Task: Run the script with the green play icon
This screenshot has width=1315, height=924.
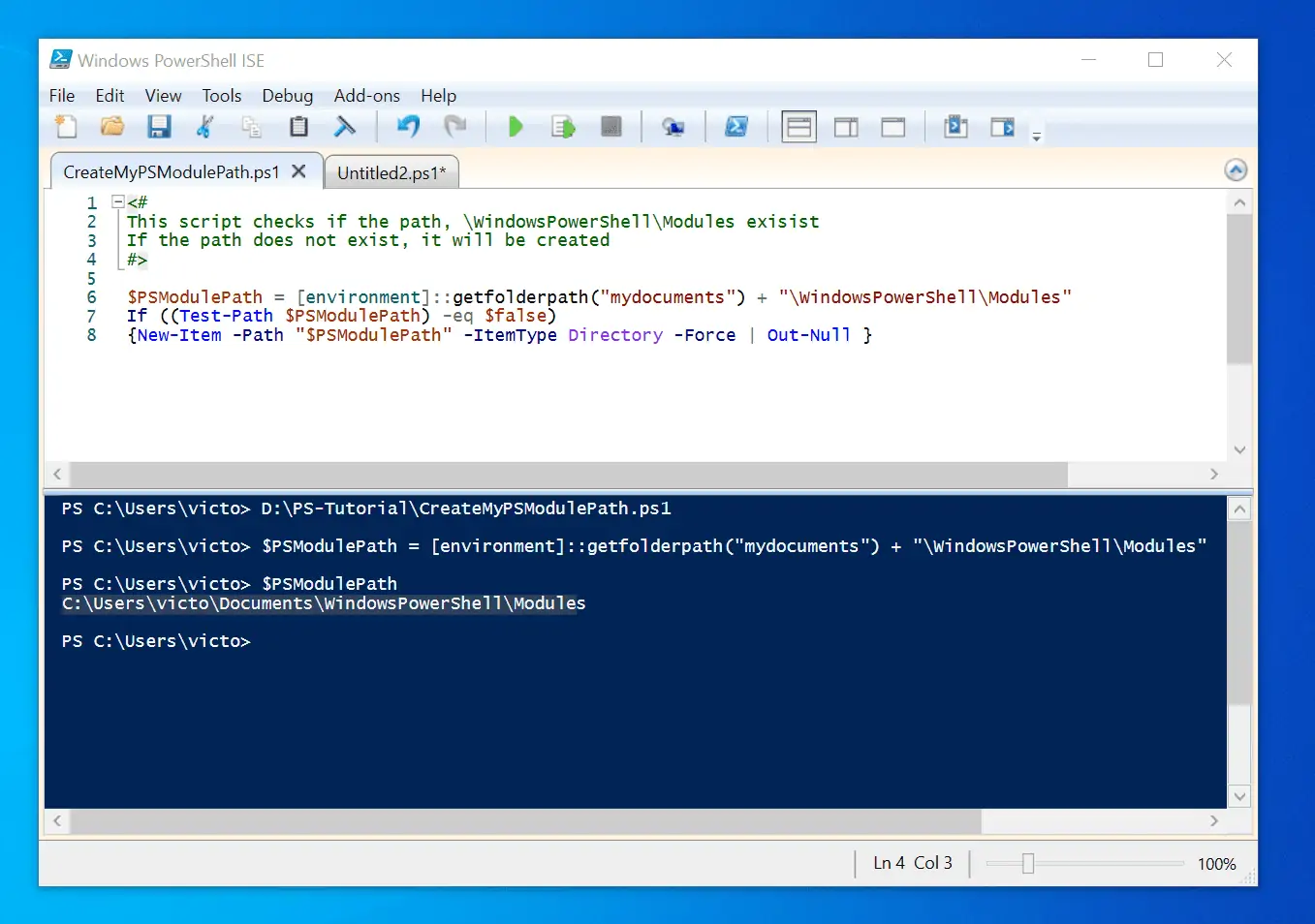Action: pos(516,127)
